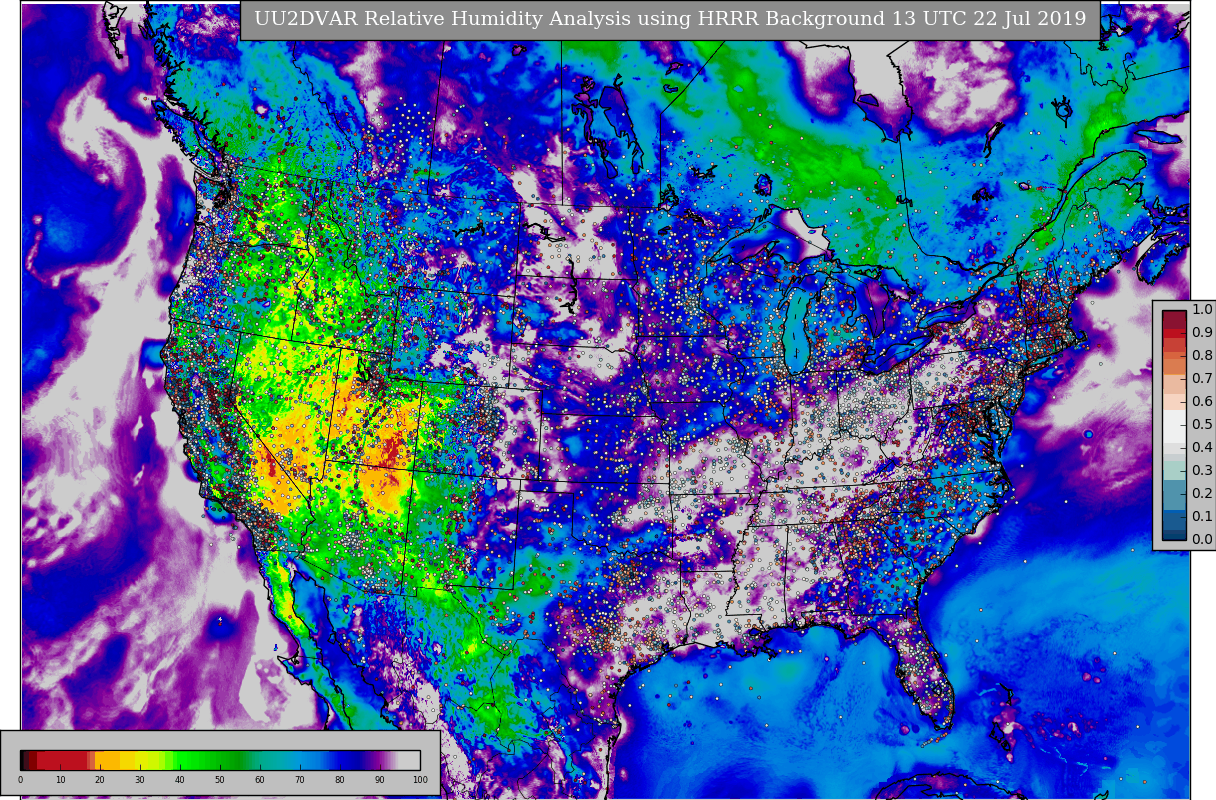Click the red swatch between 0.8 and 0.9

coord(1174,344)
